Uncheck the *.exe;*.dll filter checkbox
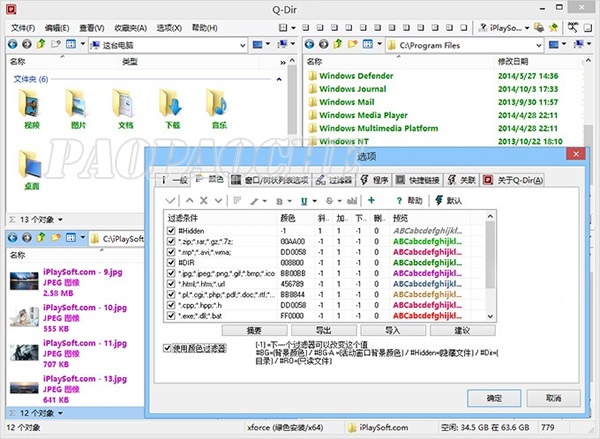This screenshot has width=600, height=439. 171,316
